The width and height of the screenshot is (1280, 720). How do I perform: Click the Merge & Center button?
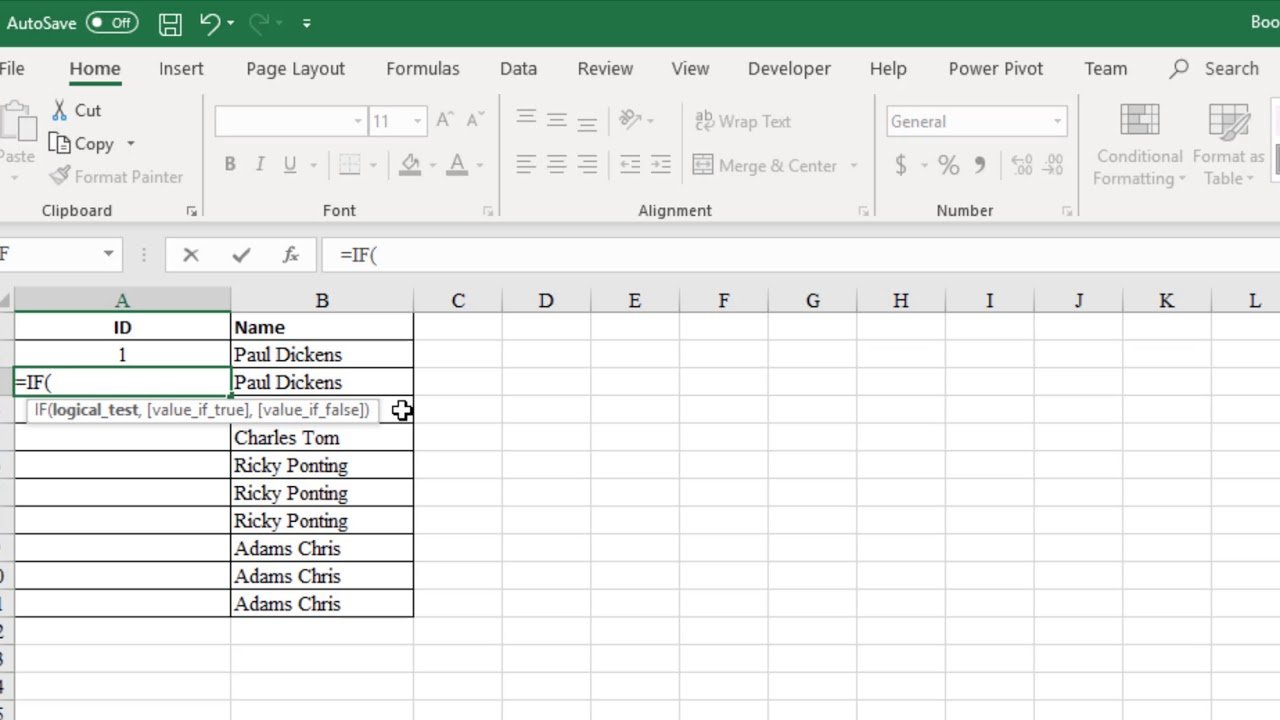click(x=776, y=165)
